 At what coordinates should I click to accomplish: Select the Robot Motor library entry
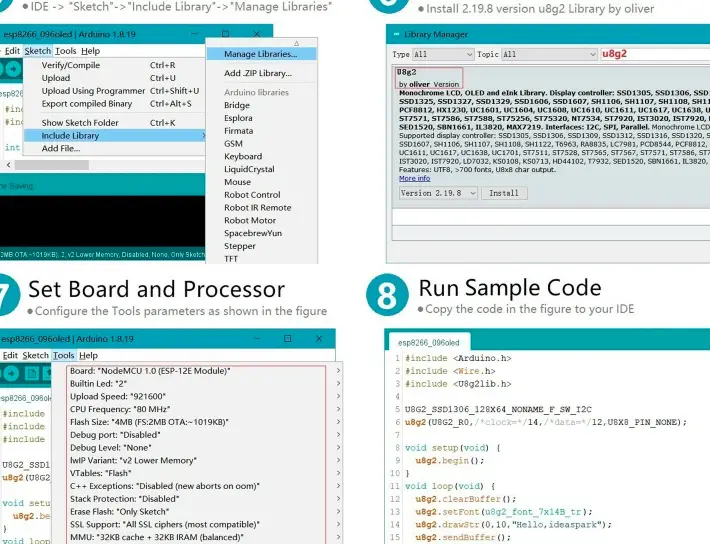[x=261, y=220]
